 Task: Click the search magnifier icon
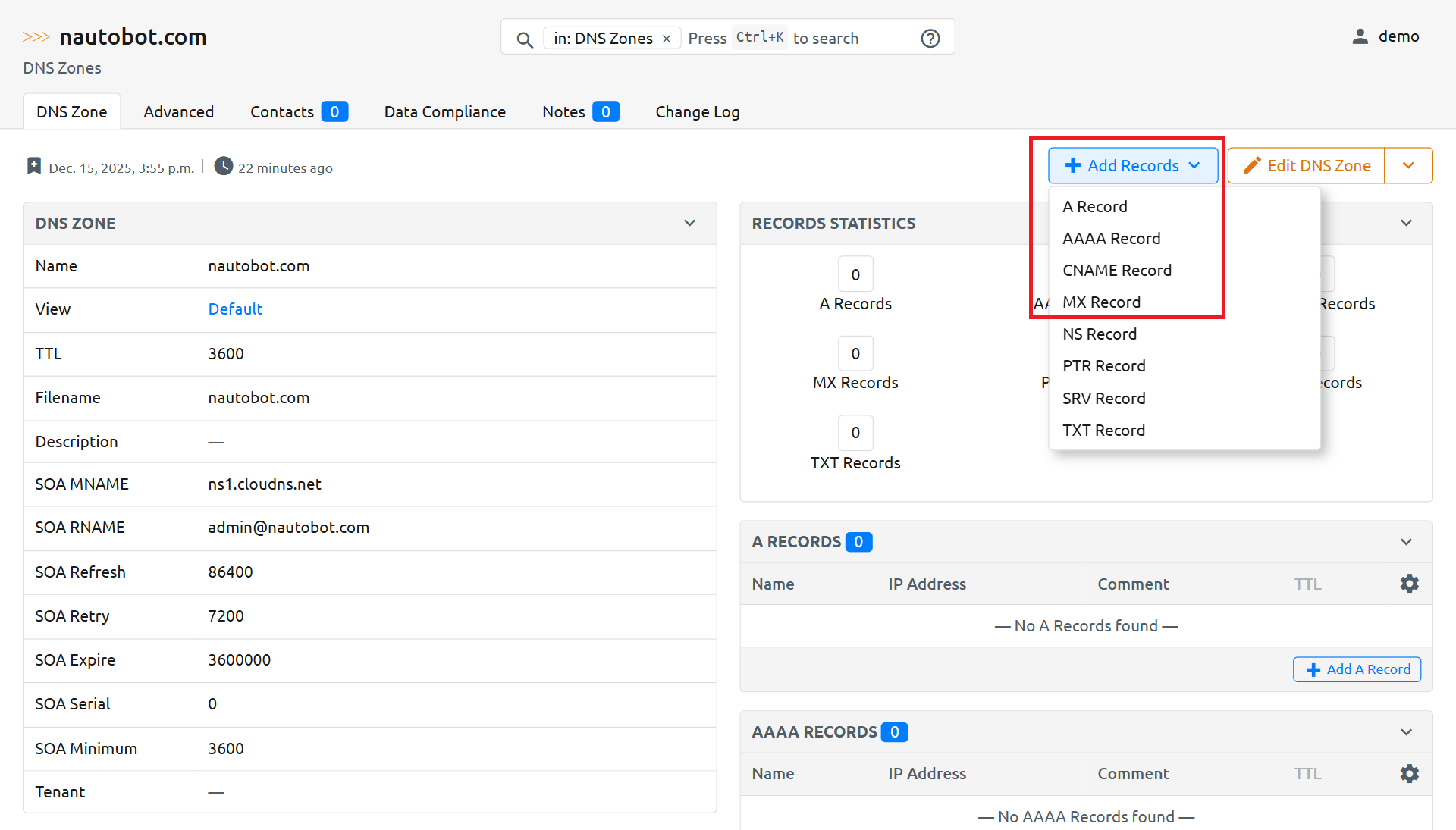pyautogui.click(x=524, y=39)
